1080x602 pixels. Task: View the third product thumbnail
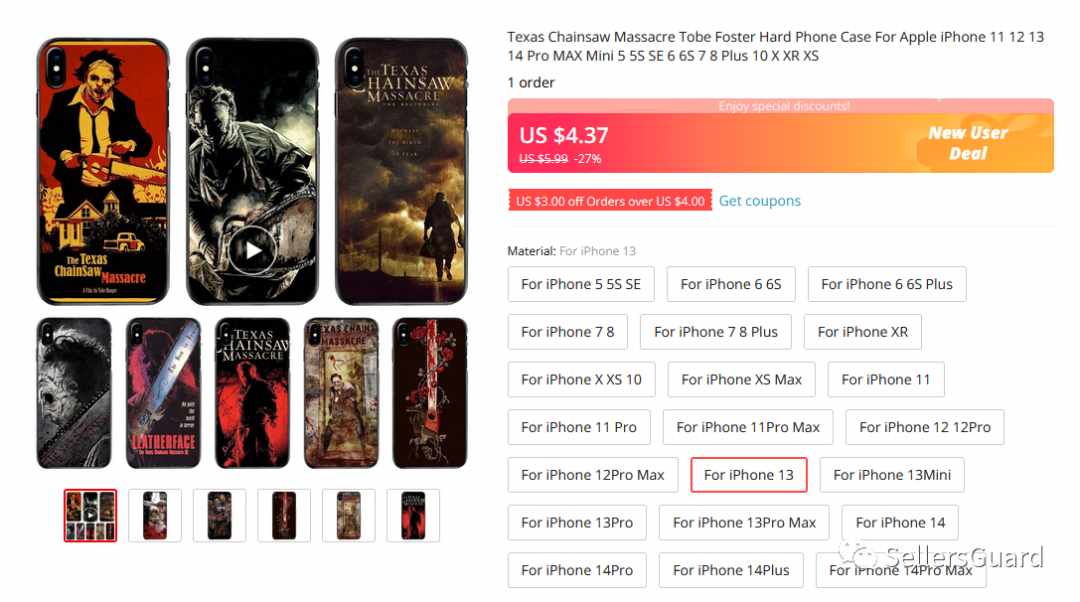click(220, 515)
